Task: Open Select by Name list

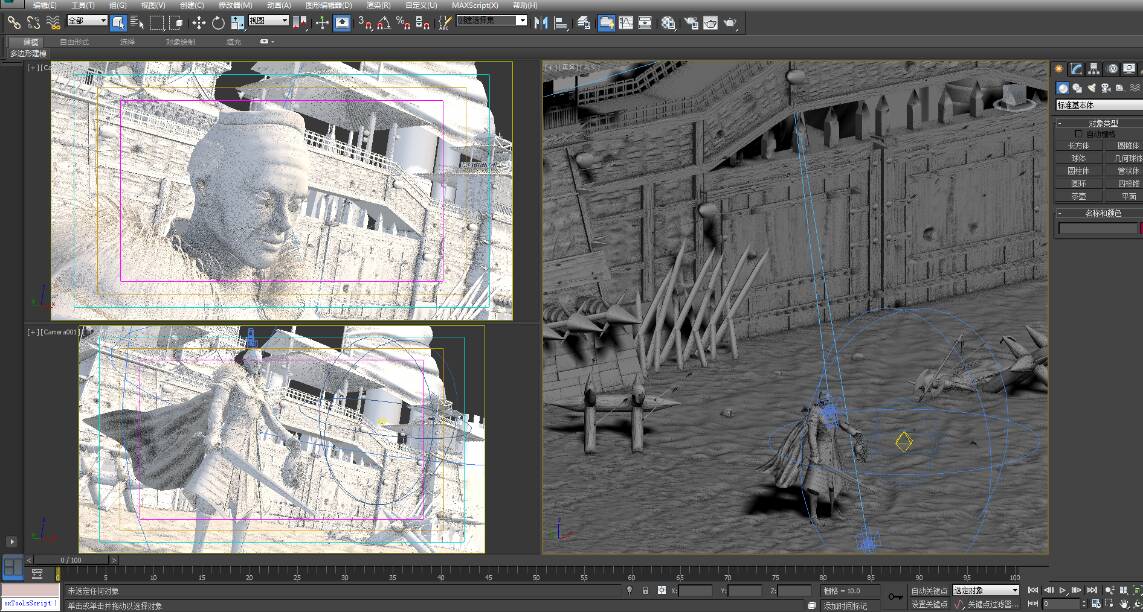Action: pos(137,23)
